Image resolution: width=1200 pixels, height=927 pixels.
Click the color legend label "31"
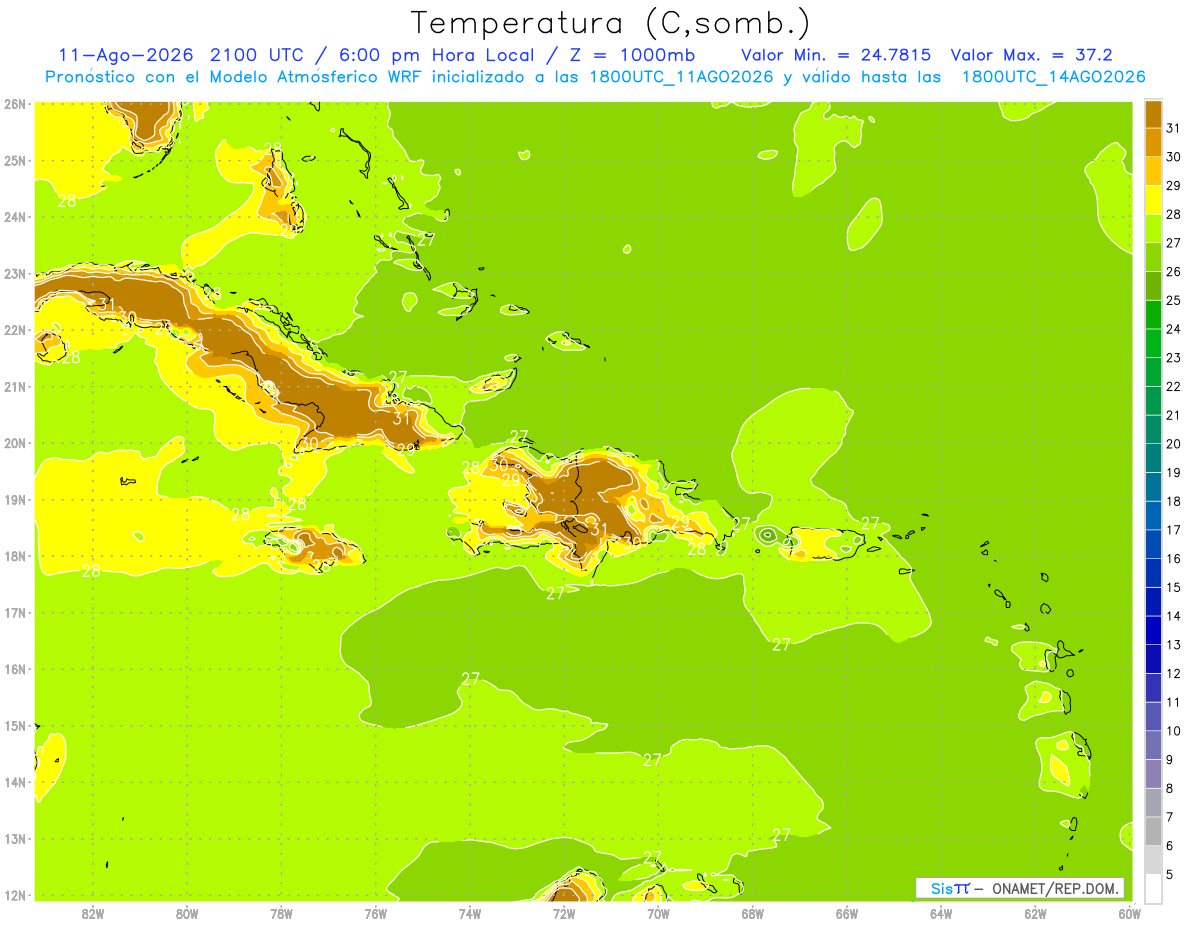[1173, 128]
